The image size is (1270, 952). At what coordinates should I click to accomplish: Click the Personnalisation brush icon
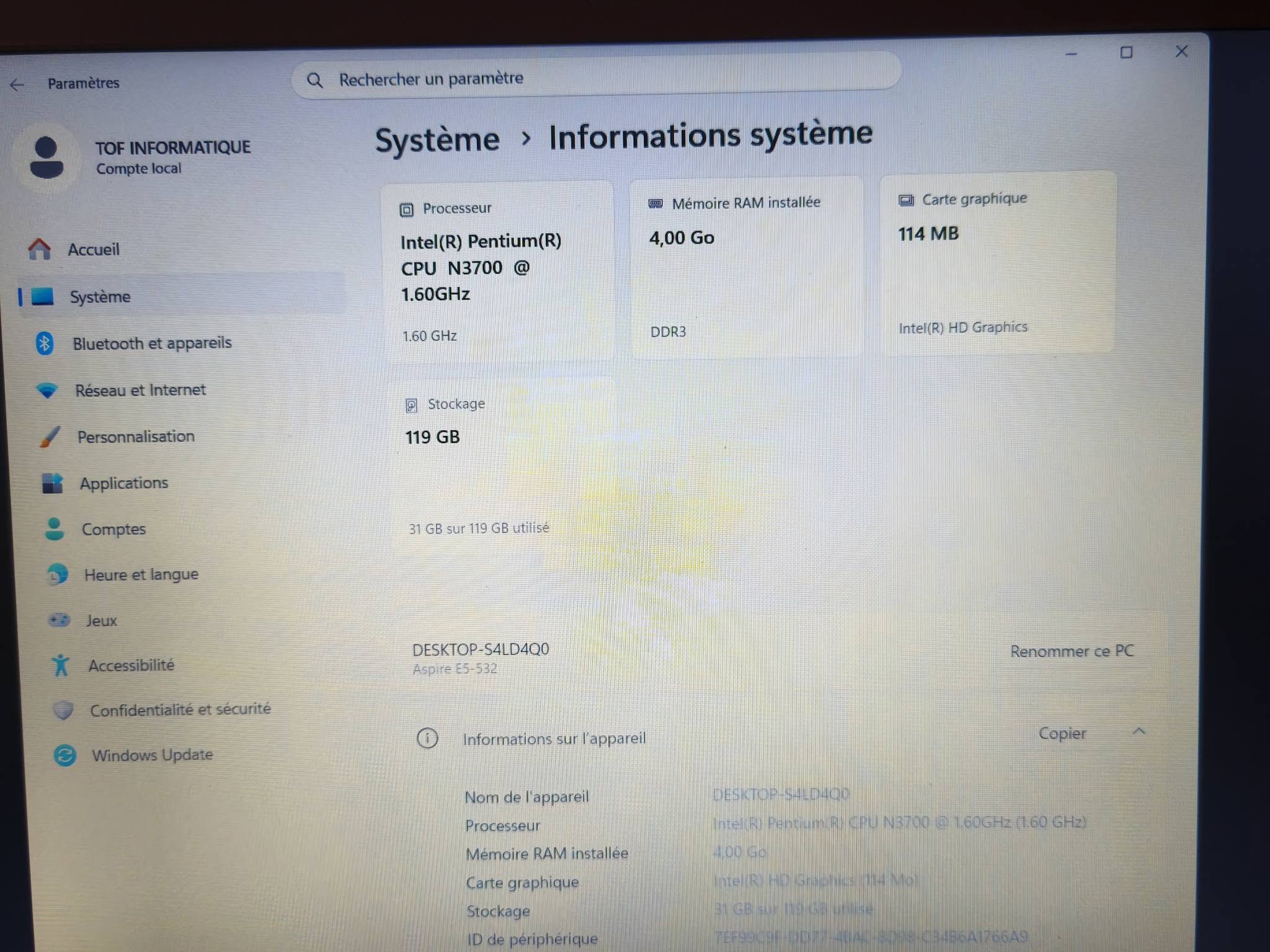tap(50, 437)
